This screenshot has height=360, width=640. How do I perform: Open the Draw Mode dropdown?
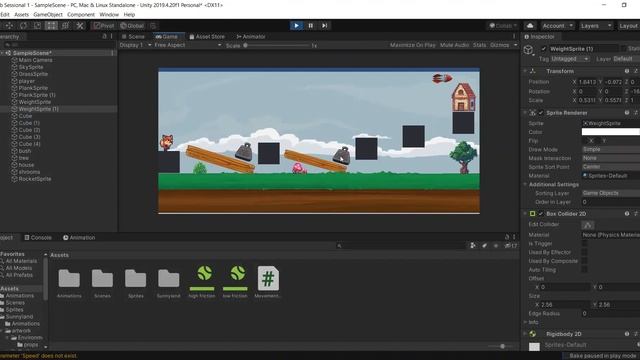pyautogui.click(x=611, y=149)
